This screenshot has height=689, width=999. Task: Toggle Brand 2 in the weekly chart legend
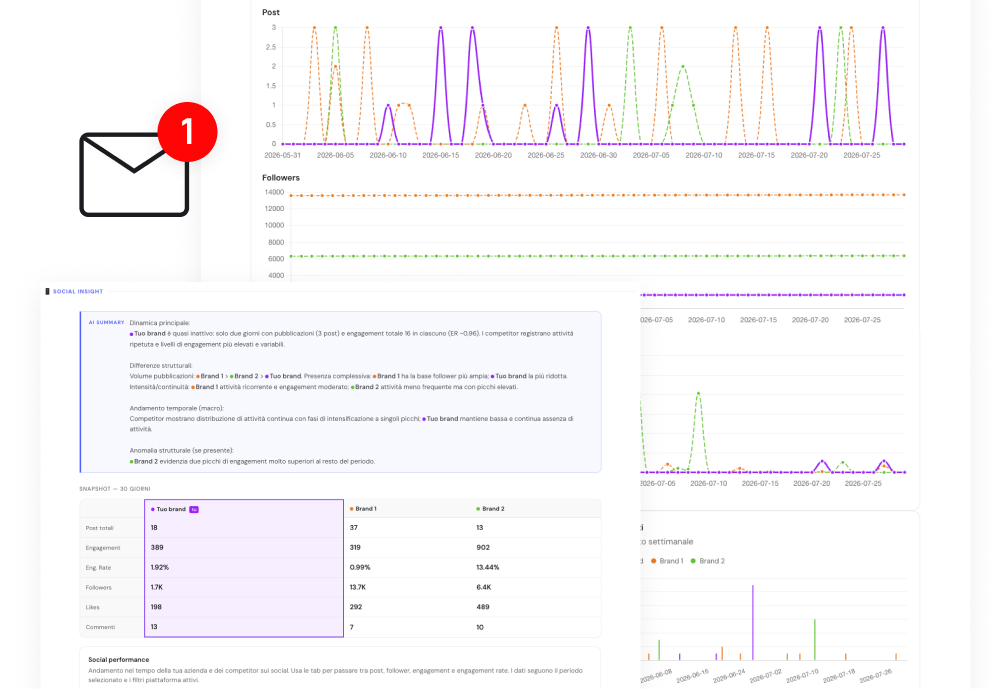(707, 561)
